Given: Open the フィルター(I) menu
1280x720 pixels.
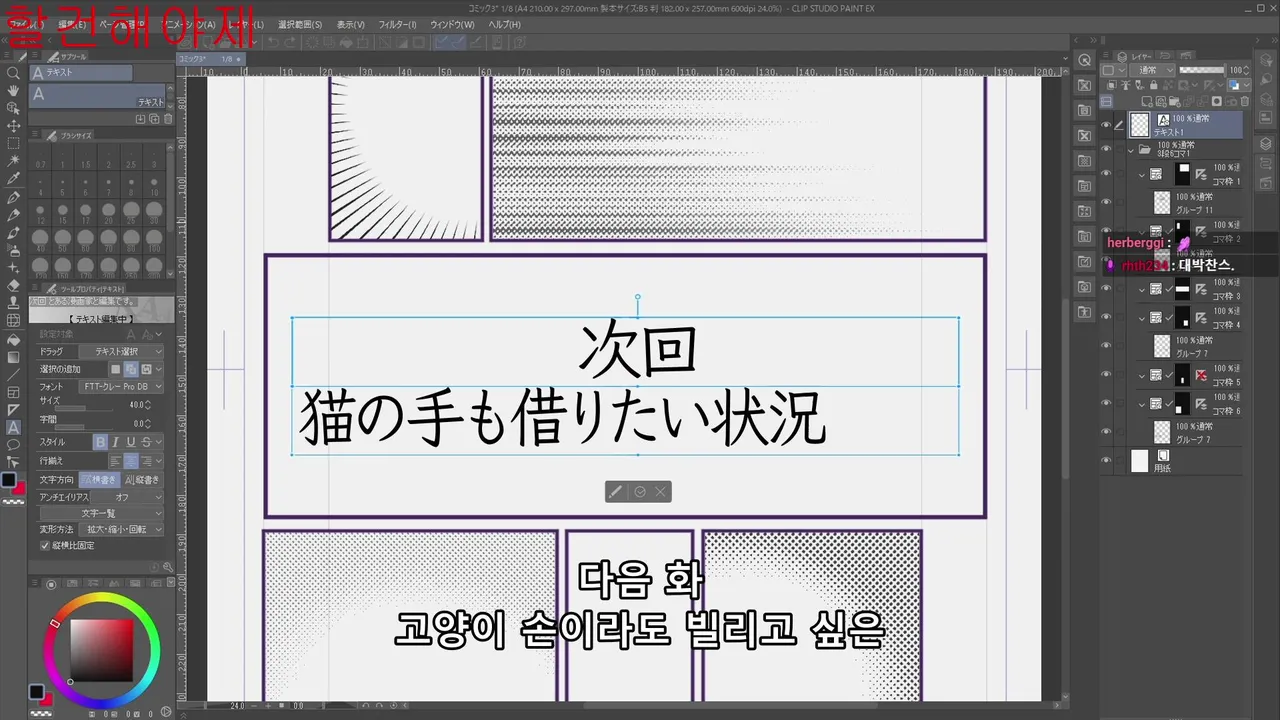Looking at the screenshot, I should (398, 24).
